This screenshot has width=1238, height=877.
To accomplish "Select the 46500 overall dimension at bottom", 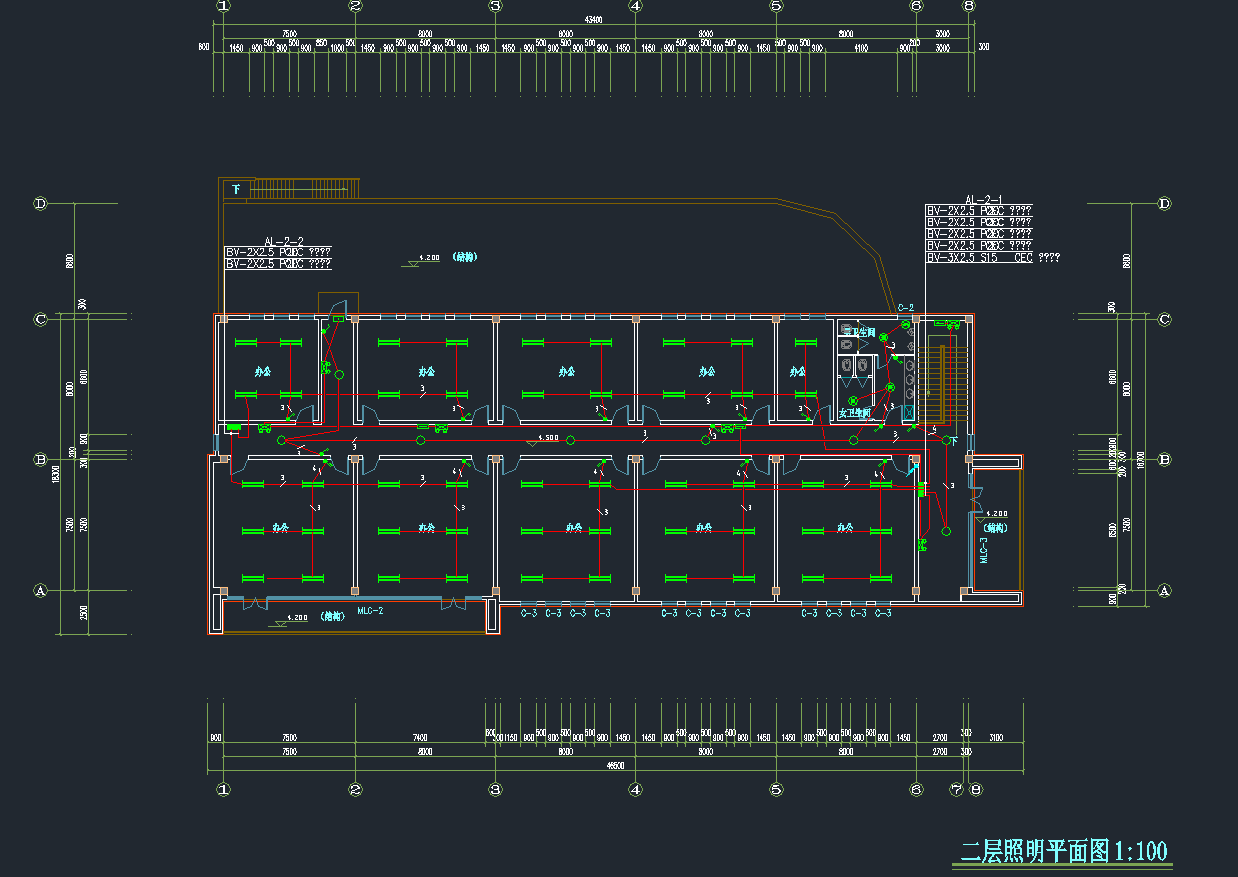I will click(615, 765).
